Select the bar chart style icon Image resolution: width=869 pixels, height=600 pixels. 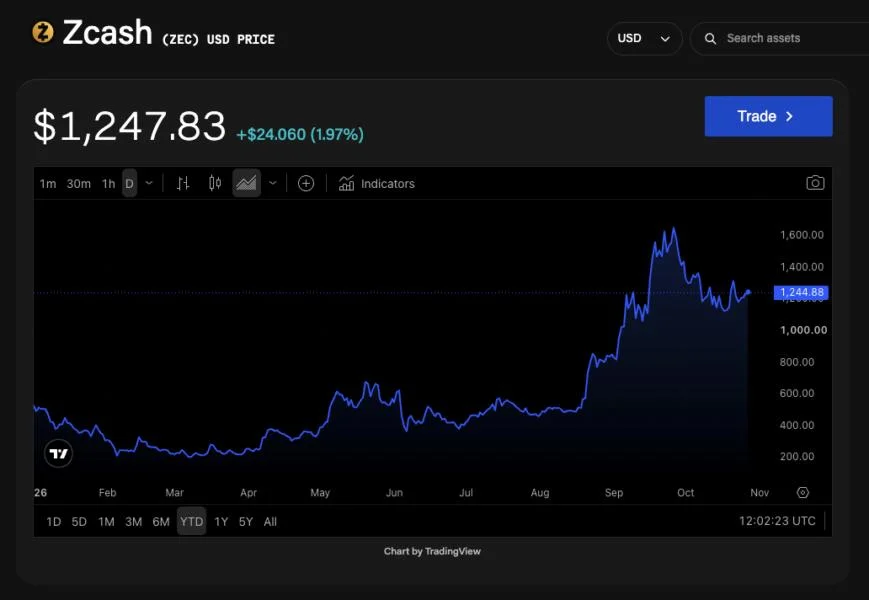(x=183, y=183)
